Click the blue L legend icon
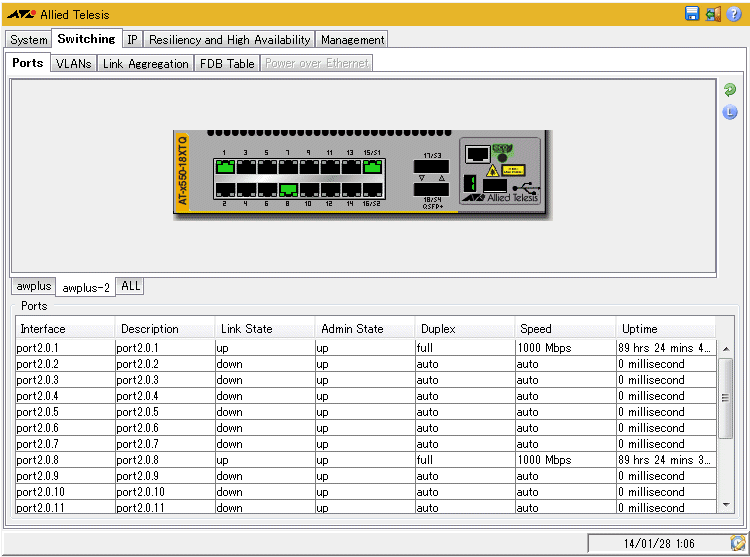This screenshot has height=557, width=750. 730,112
